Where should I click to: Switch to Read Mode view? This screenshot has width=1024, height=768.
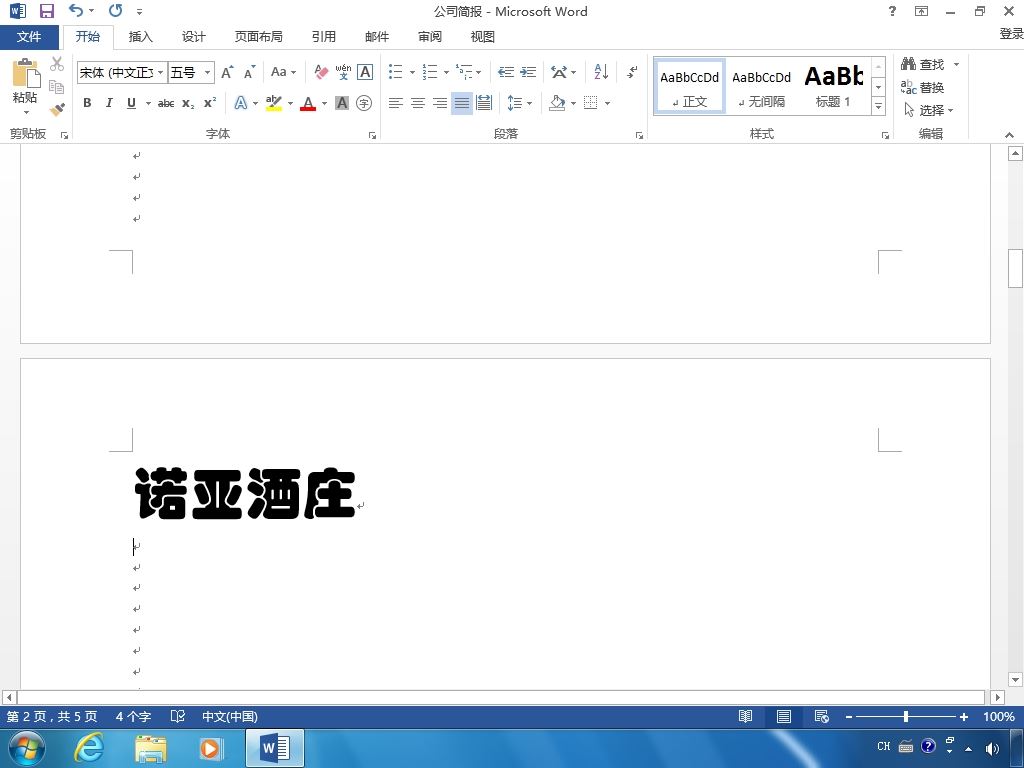(745, 716)
